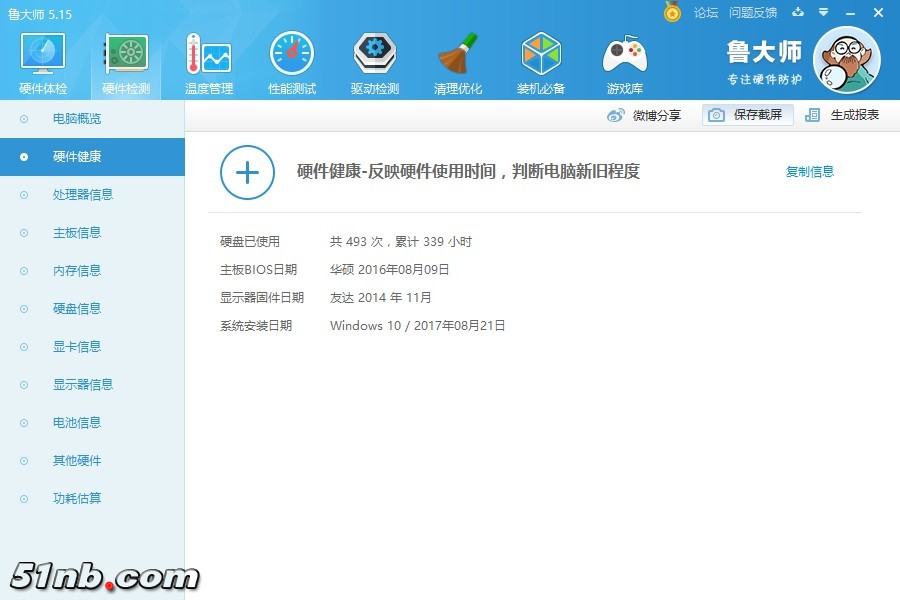Click the gold medal icon in title bar
The image size is (900, 600).
(x=672, y=13)
